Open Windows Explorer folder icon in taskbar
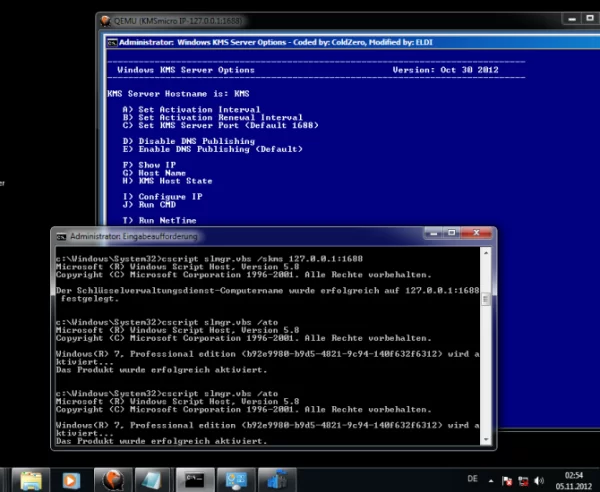 pyautogui.click(x=33, y=479)
